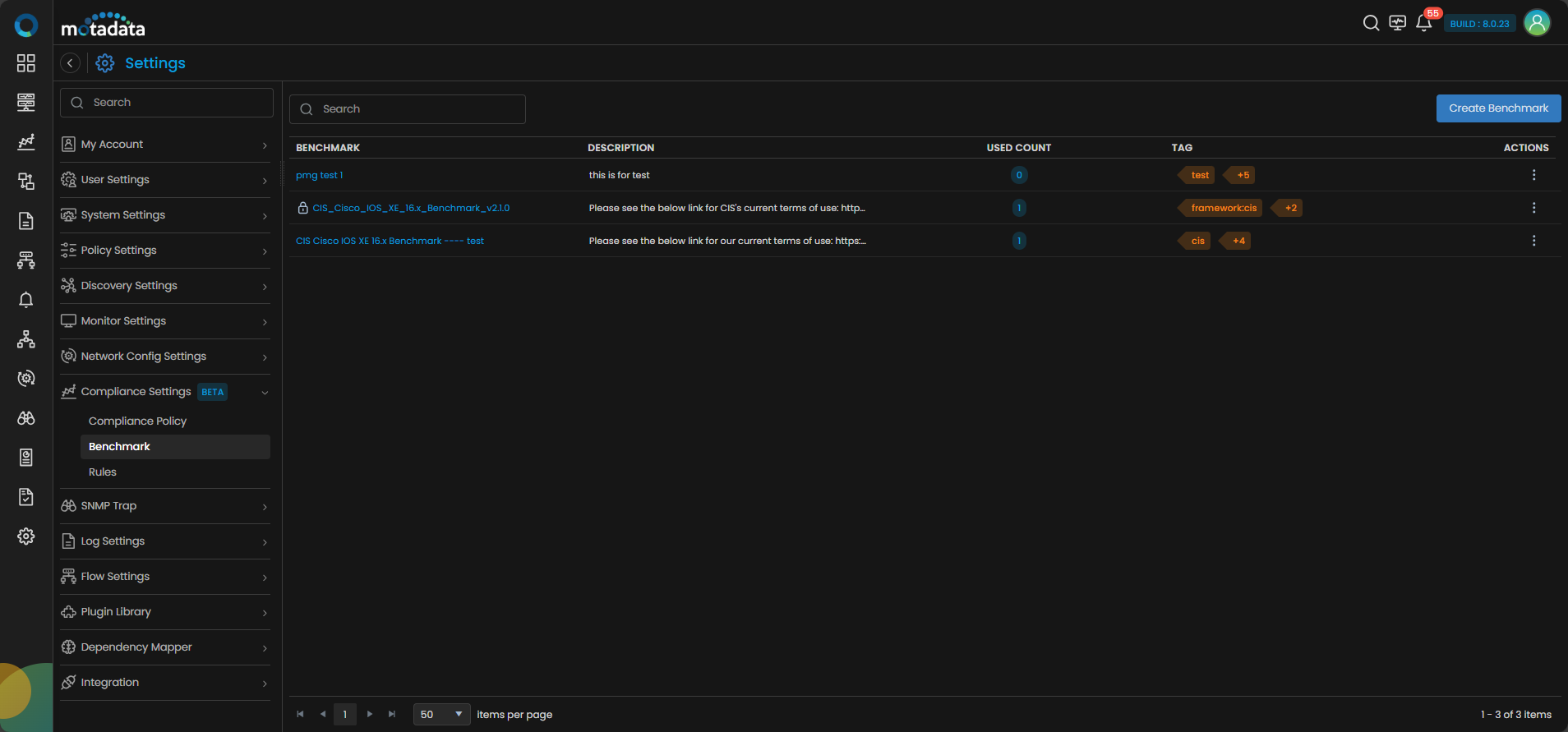The width and height of the screenshot is (1568, 732).
Task: Open the bell alerts icon in left rail
Action: coord(26,300)
